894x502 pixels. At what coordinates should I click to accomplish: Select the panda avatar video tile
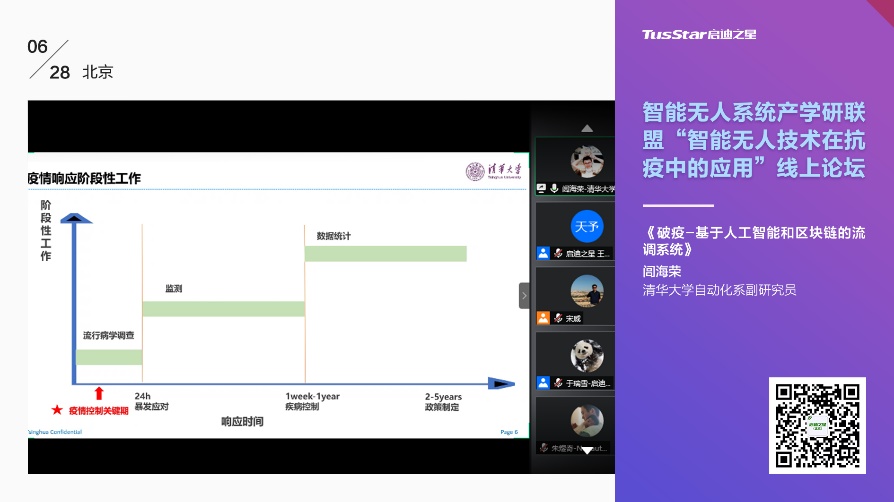586,355
